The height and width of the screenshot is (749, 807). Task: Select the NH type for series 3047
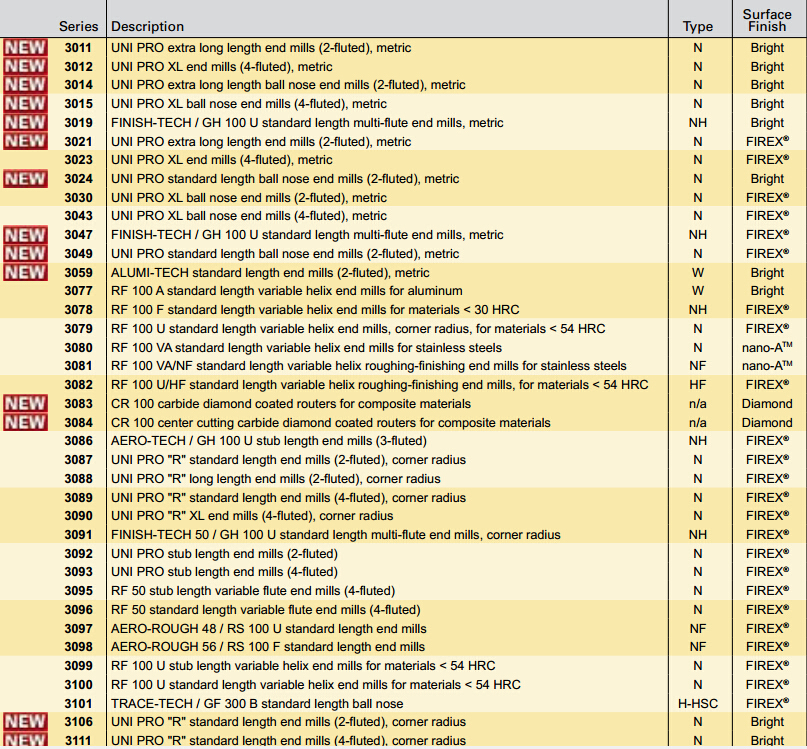[698, 235]
